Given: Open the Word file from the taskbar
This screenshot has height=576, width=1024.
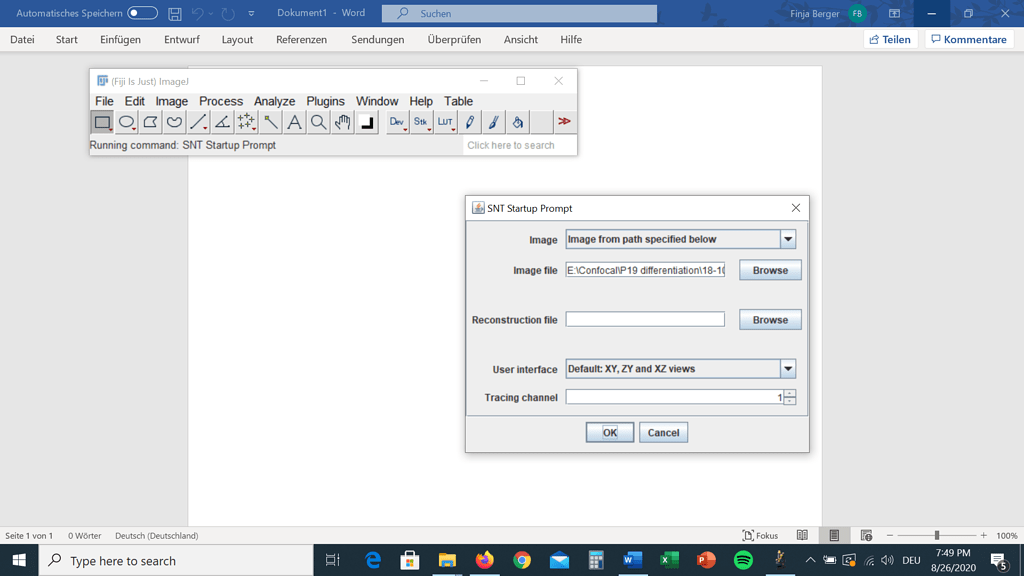Looking at the screenshot, I should pos(632,561).
